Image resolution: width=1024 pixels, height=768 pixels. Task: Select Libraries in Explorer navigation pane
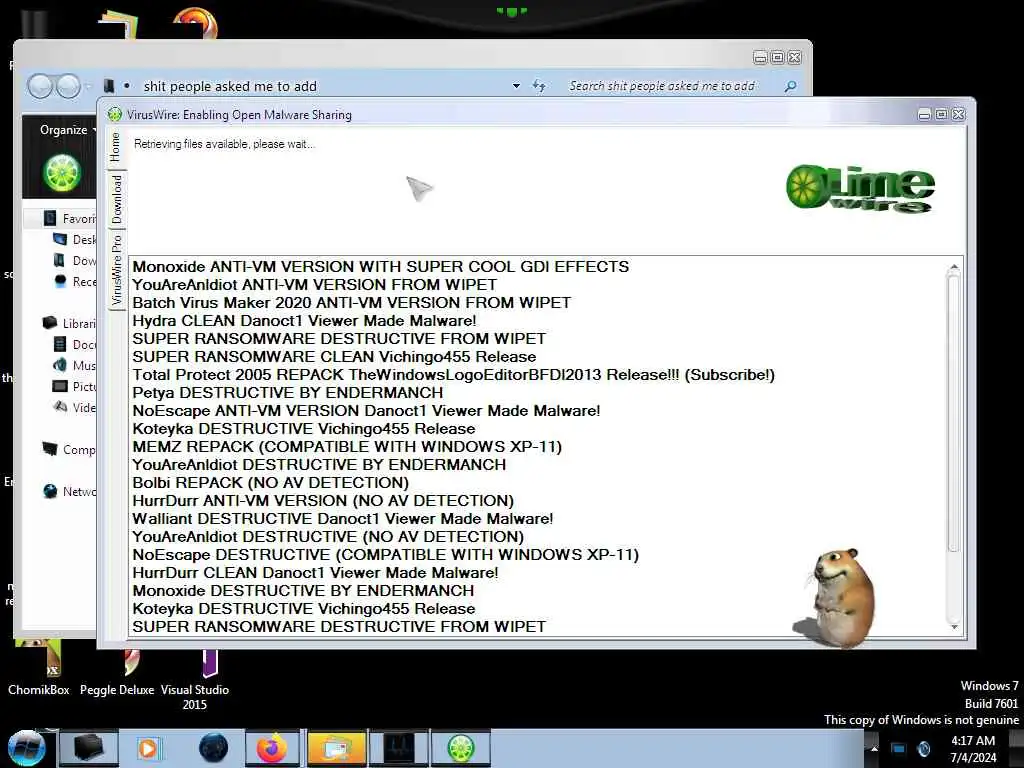pos(69,323)
